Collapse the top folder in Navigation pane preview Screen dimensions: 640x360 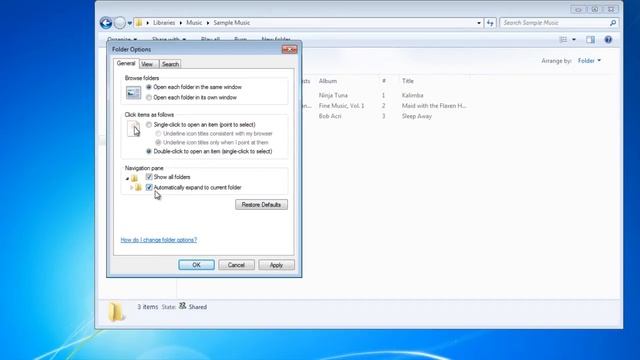coord(127,178)
